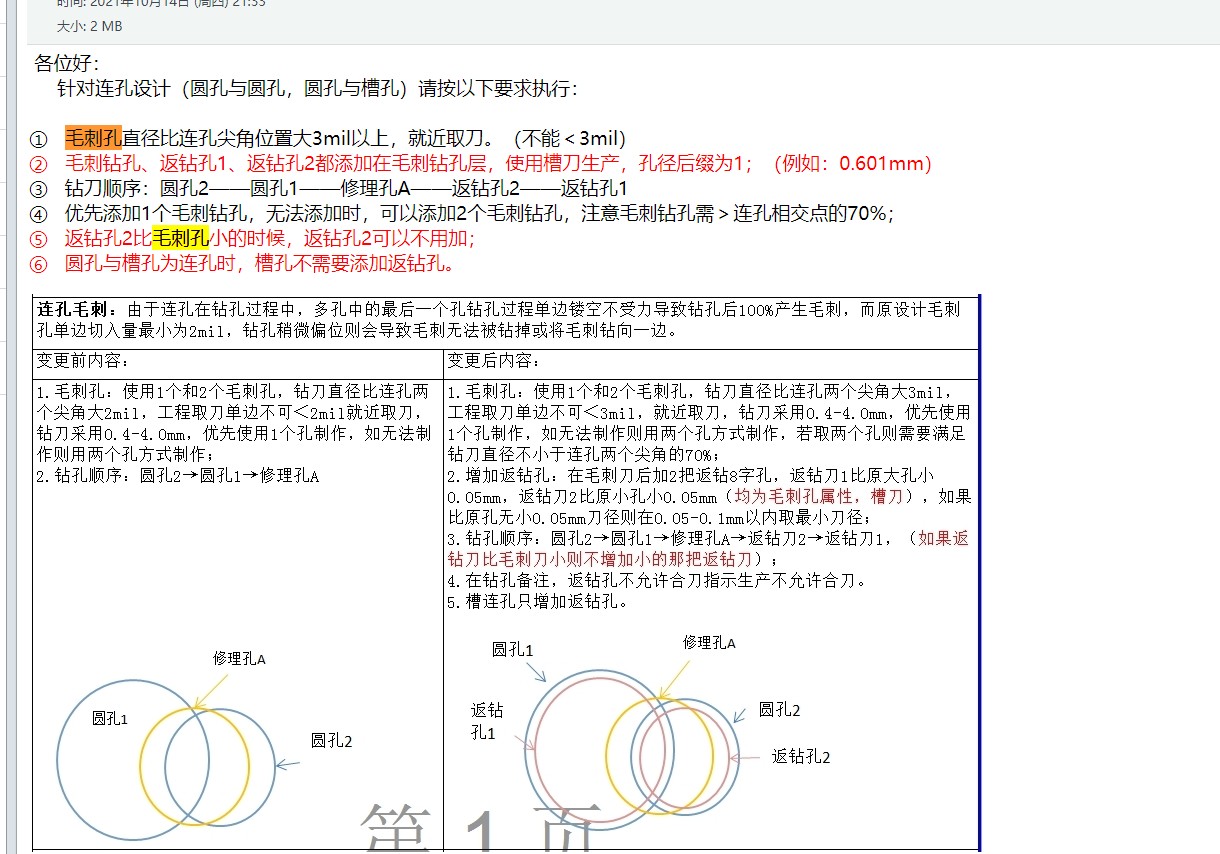
Task: Click "2.钻孔顺序" line in 变更前 column
Action: (x=178, y=476)
